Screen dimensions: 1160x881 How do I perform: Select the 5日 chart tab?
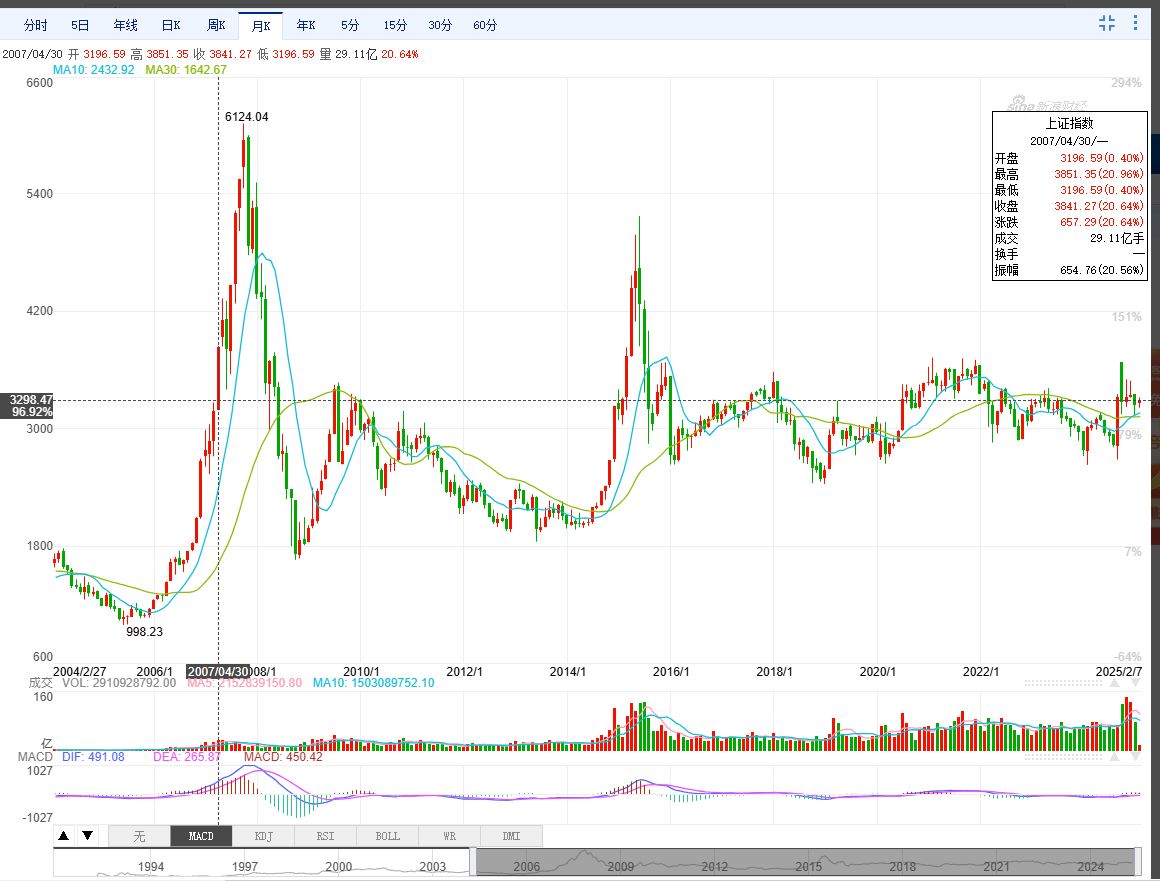pyautogui.click(x=80, y=25)
